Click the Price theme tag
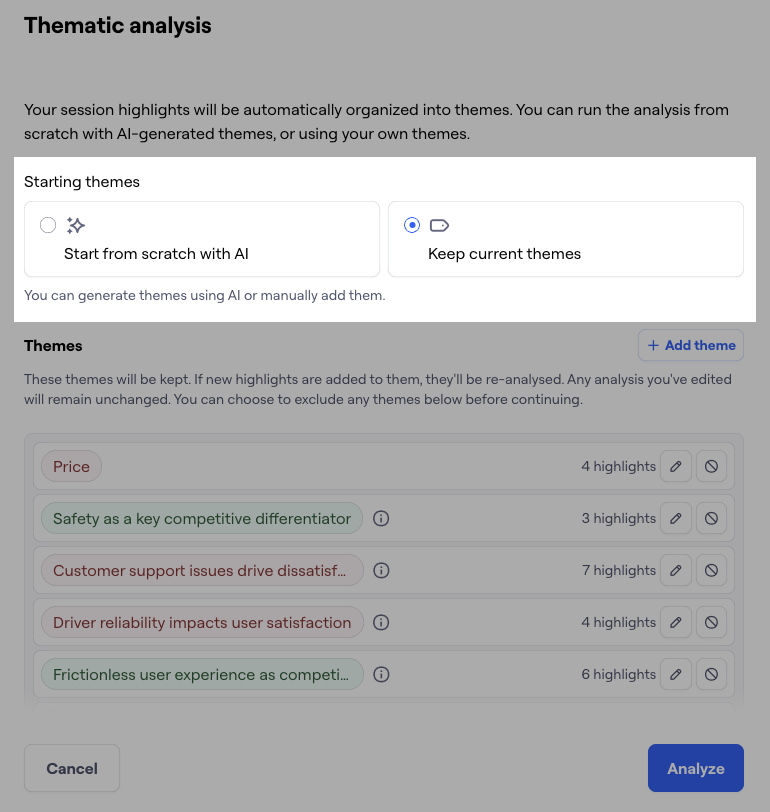 (71, 466)
